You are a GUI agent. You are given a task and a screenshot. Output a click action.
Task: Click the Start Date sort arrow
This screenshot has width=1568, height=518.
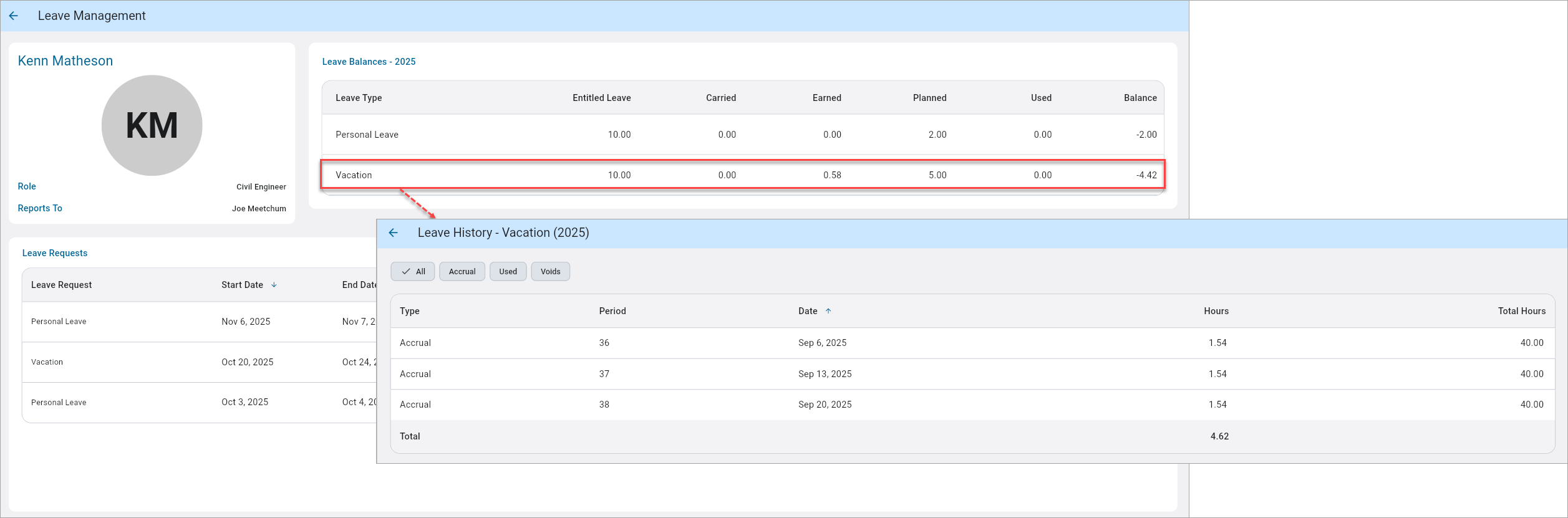coord(274,285)
